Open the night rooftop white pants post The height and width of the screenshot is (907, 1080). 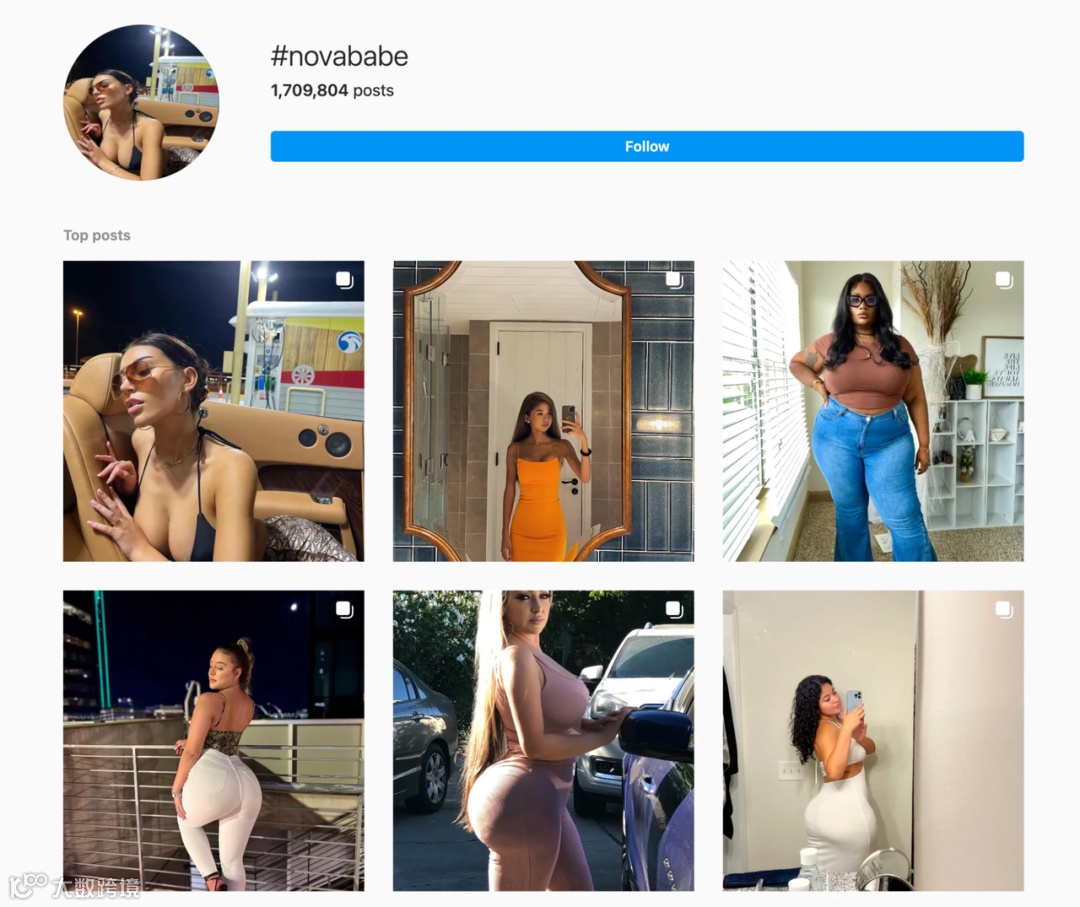pos(214,740)
